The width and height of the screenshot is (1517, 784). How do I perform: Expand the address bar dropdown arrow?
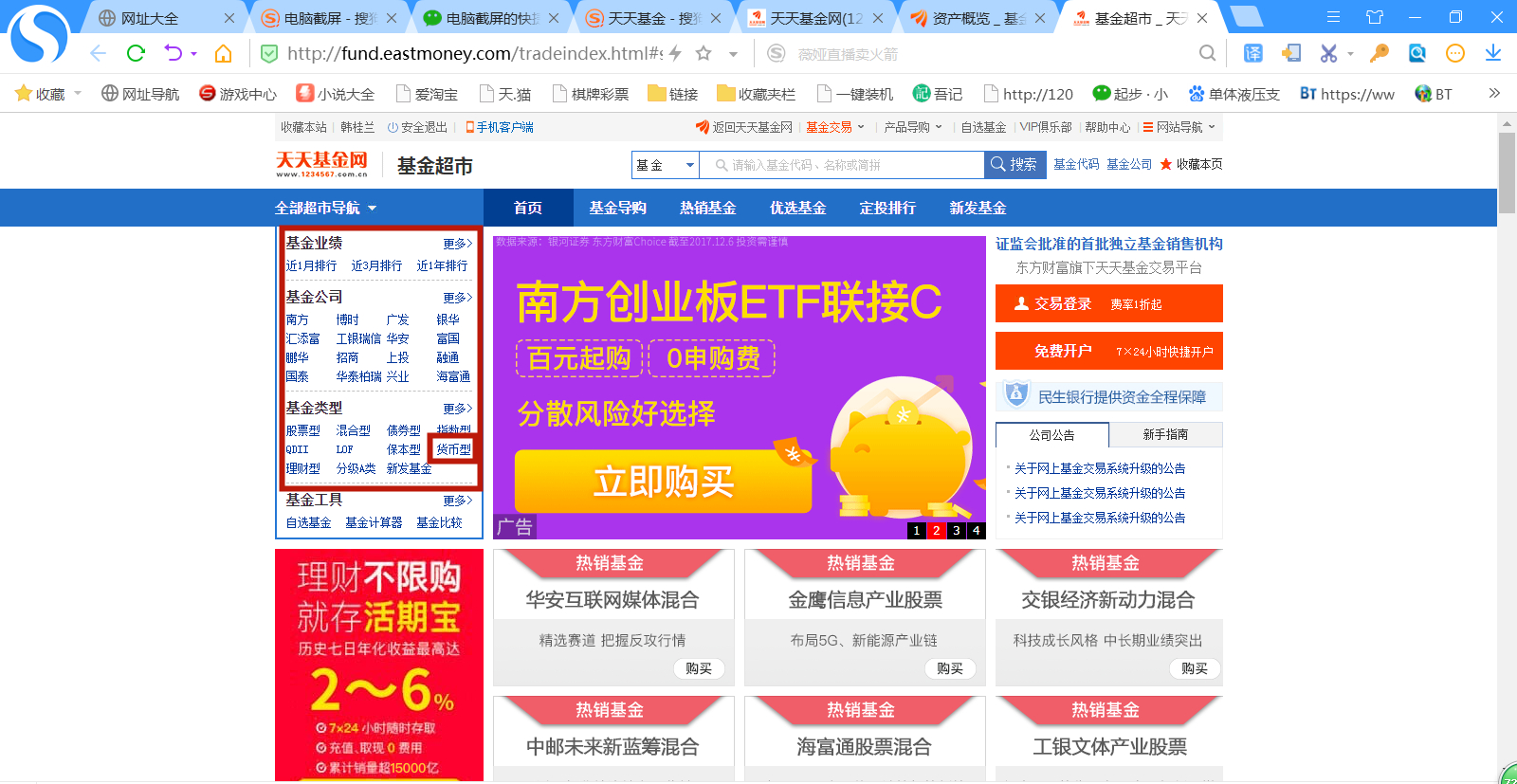(x=733, y=54)
